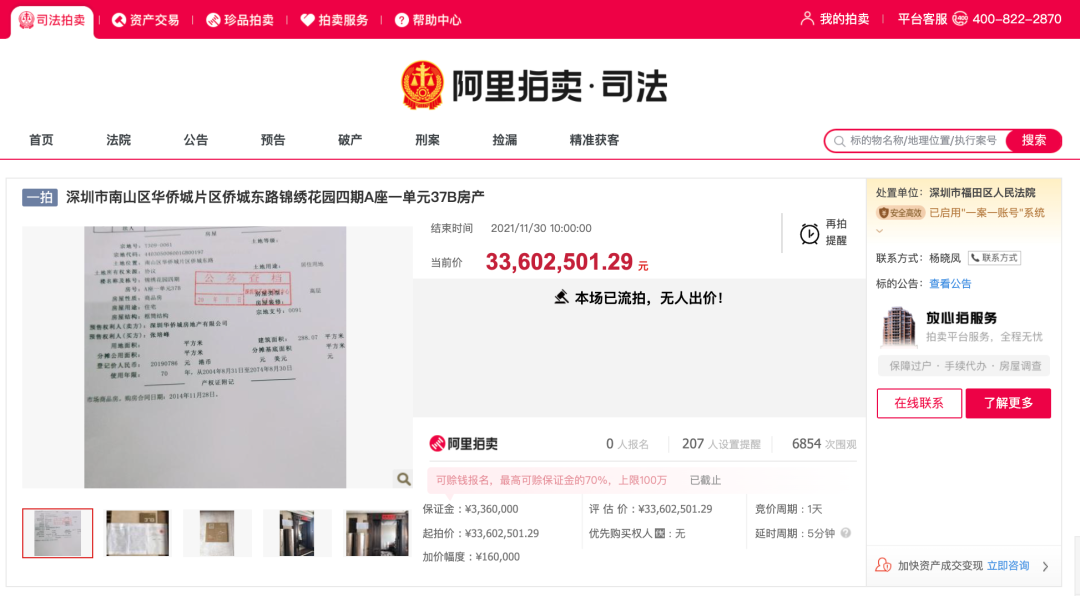This screenshot has width=1080, height=596.
Task: Click the arrow next to 立即咨询
Action: point(1046,566)
